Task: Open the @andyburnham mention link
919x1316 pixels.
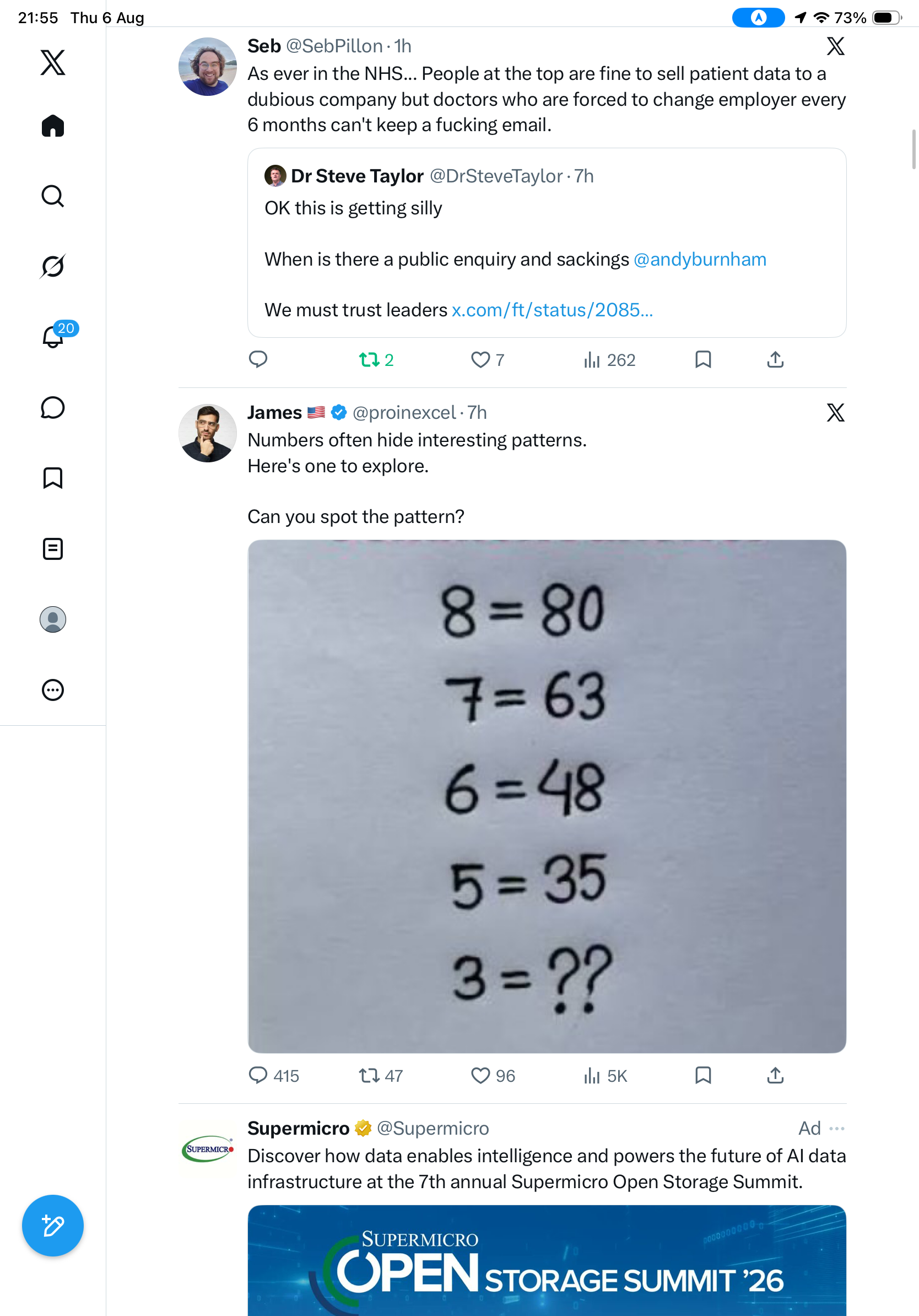Action: pos(700,259)
